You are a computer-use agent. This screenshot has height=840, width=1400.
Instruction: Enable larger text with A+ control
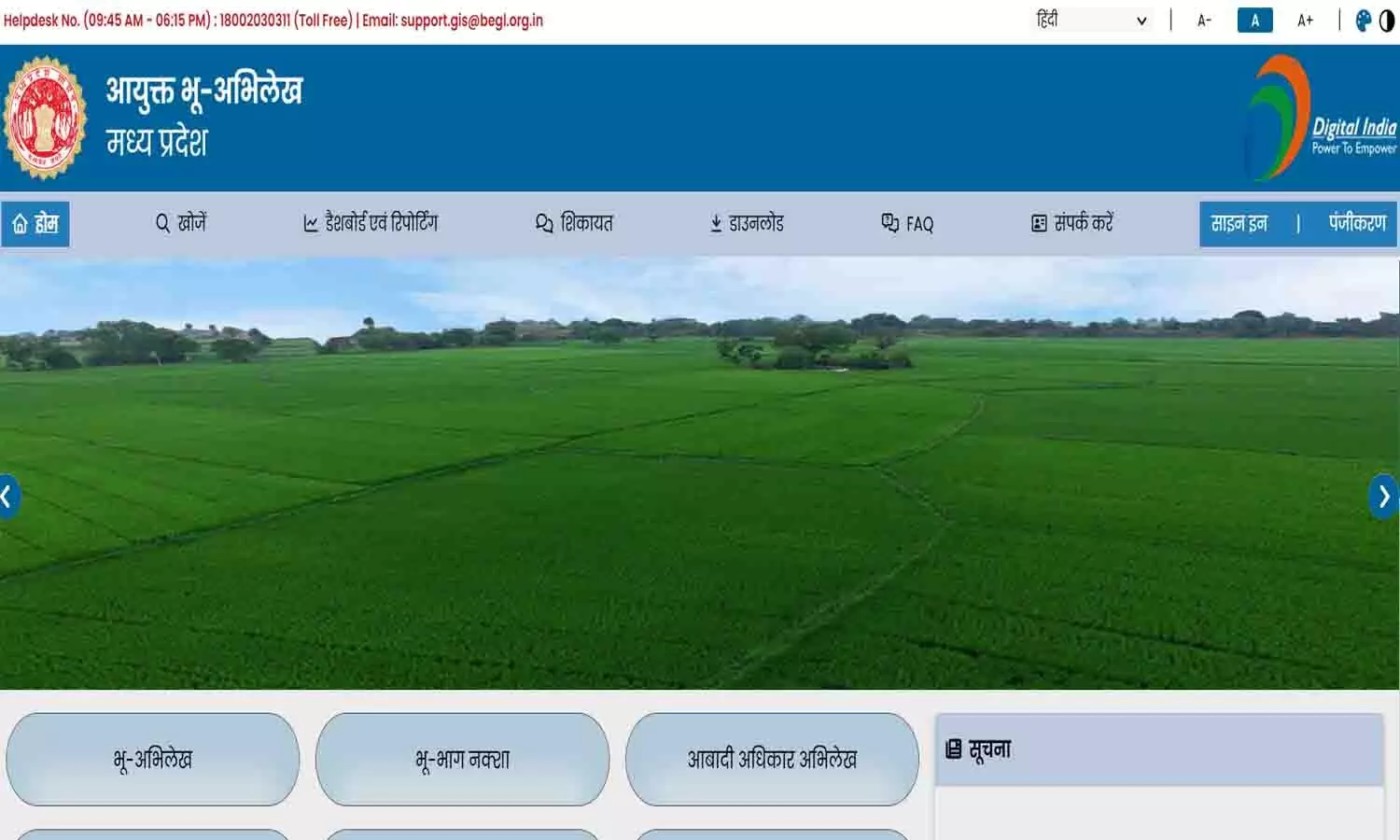coord(1305,19)
